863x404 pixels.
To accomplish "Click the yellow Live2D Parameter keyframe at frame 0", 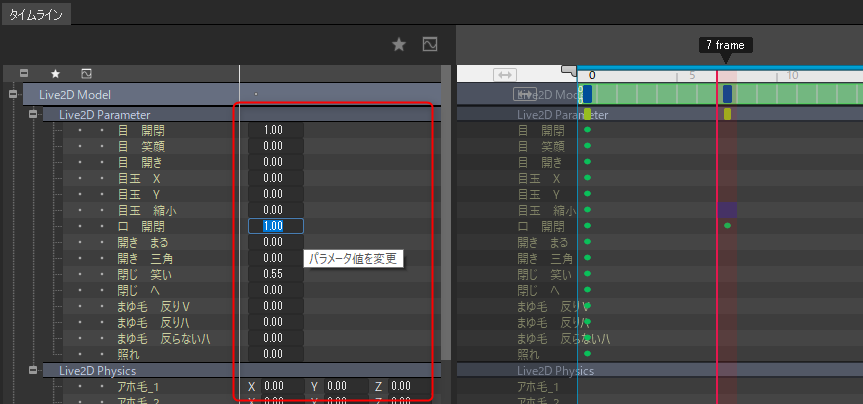I will click(x=587, y=114).
